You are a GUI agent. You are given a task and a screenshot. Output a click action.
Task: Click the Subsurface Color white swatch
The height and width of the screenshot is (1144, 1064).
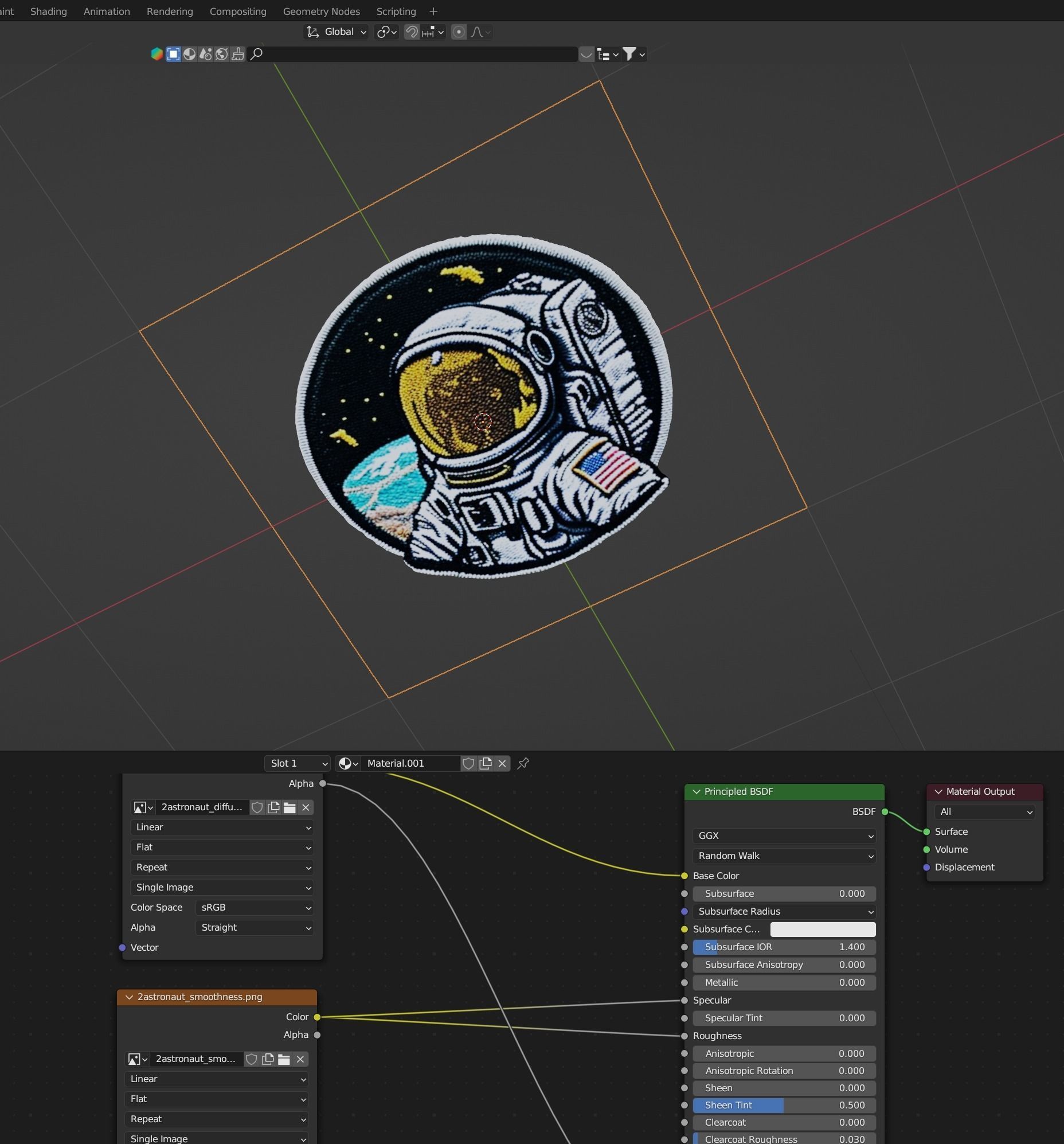(823, 930)
